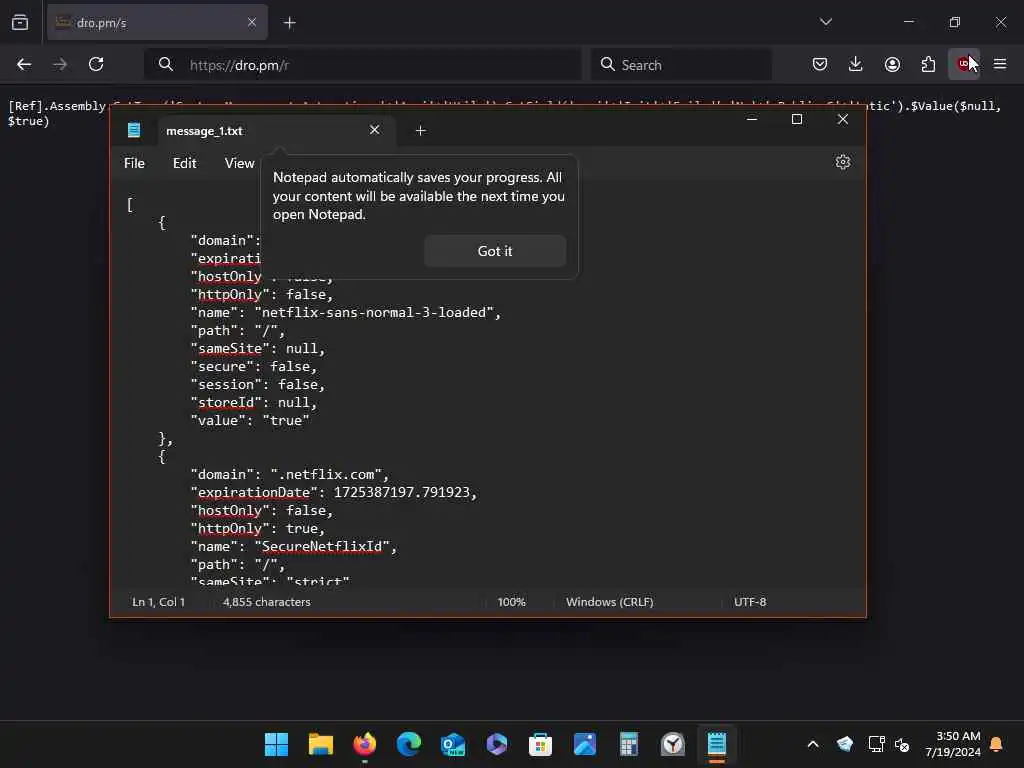Open Firefox recent browsing view icon
1024x768 pixels.
pos(20,23)
